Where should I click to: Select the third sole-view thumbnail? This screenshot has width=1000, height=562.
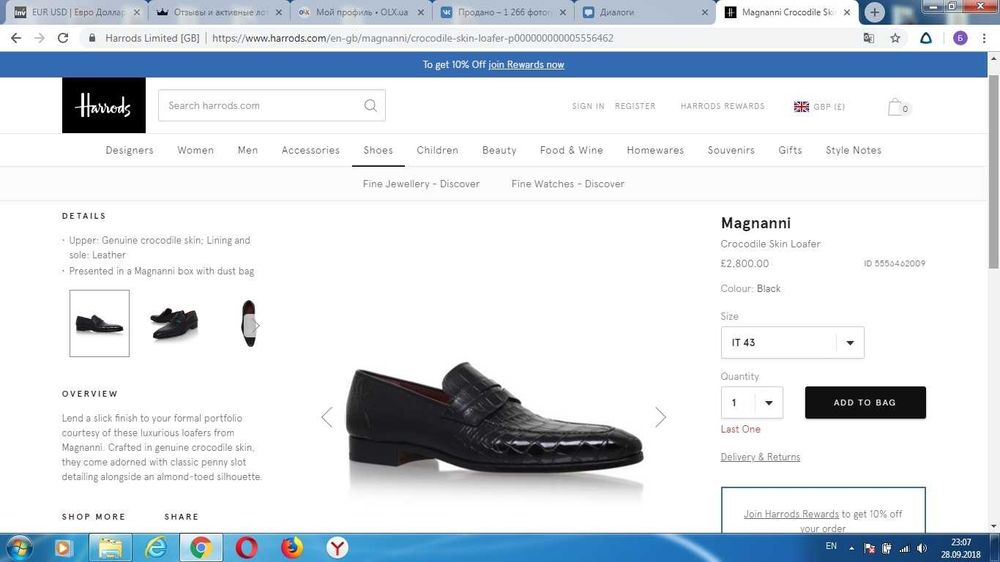(249, 323)
